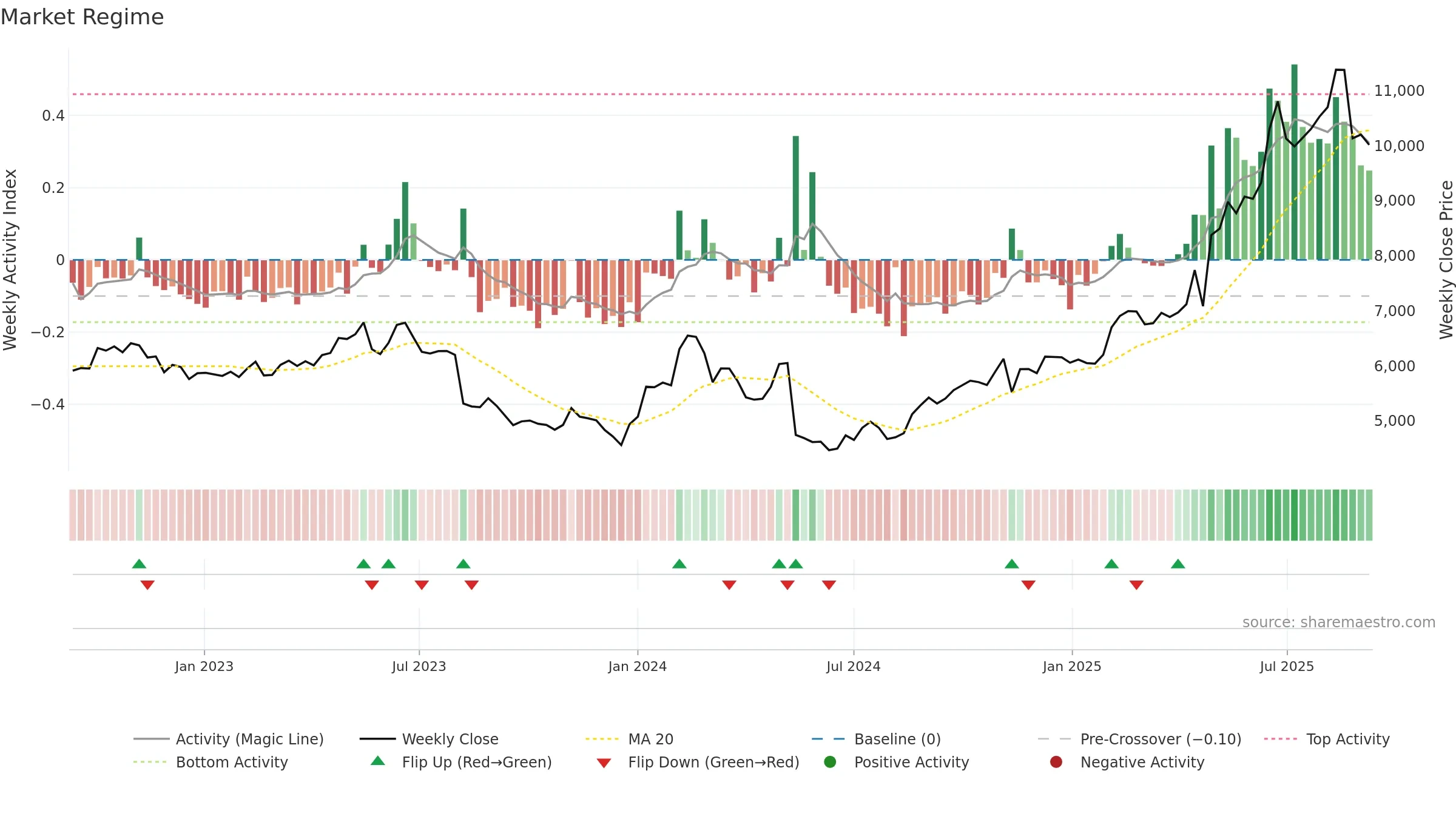Click the '0.4' left axis tick label
The height and width of the screenshot is (819, 1456).
(53, 115)
